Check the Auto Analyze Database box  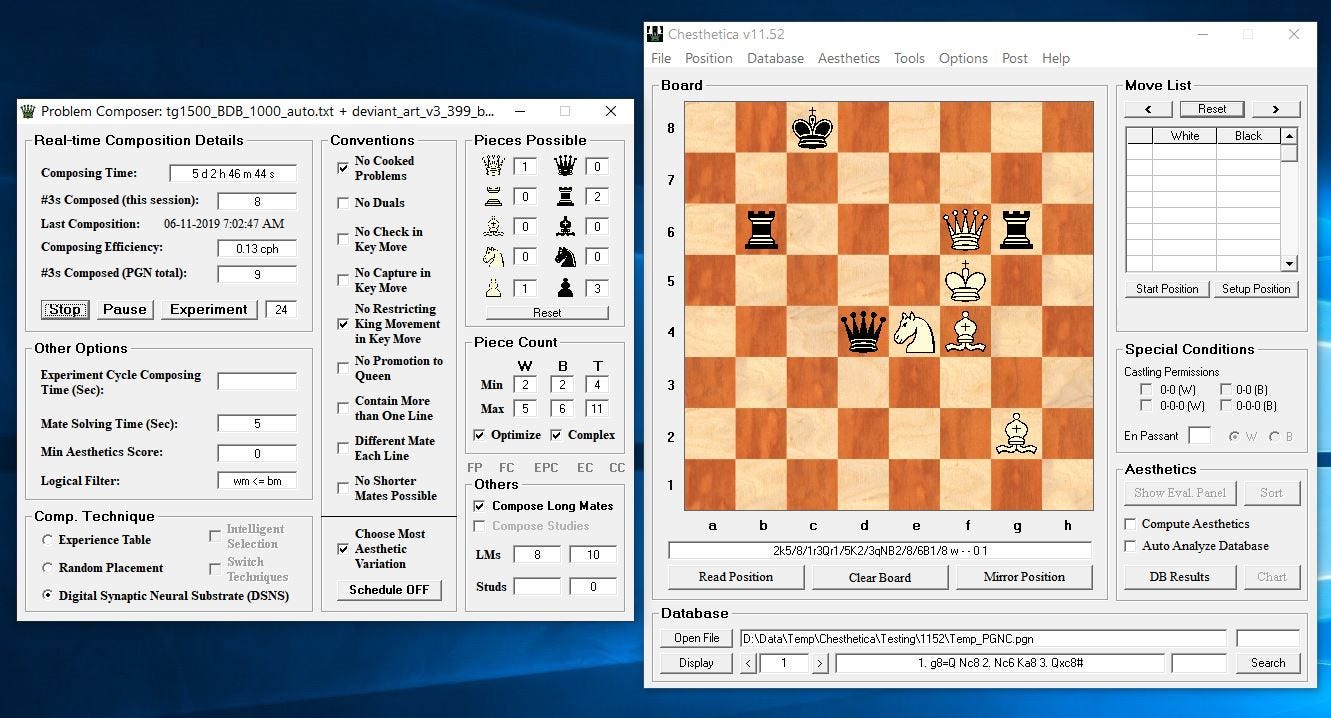coord(1130,546)
